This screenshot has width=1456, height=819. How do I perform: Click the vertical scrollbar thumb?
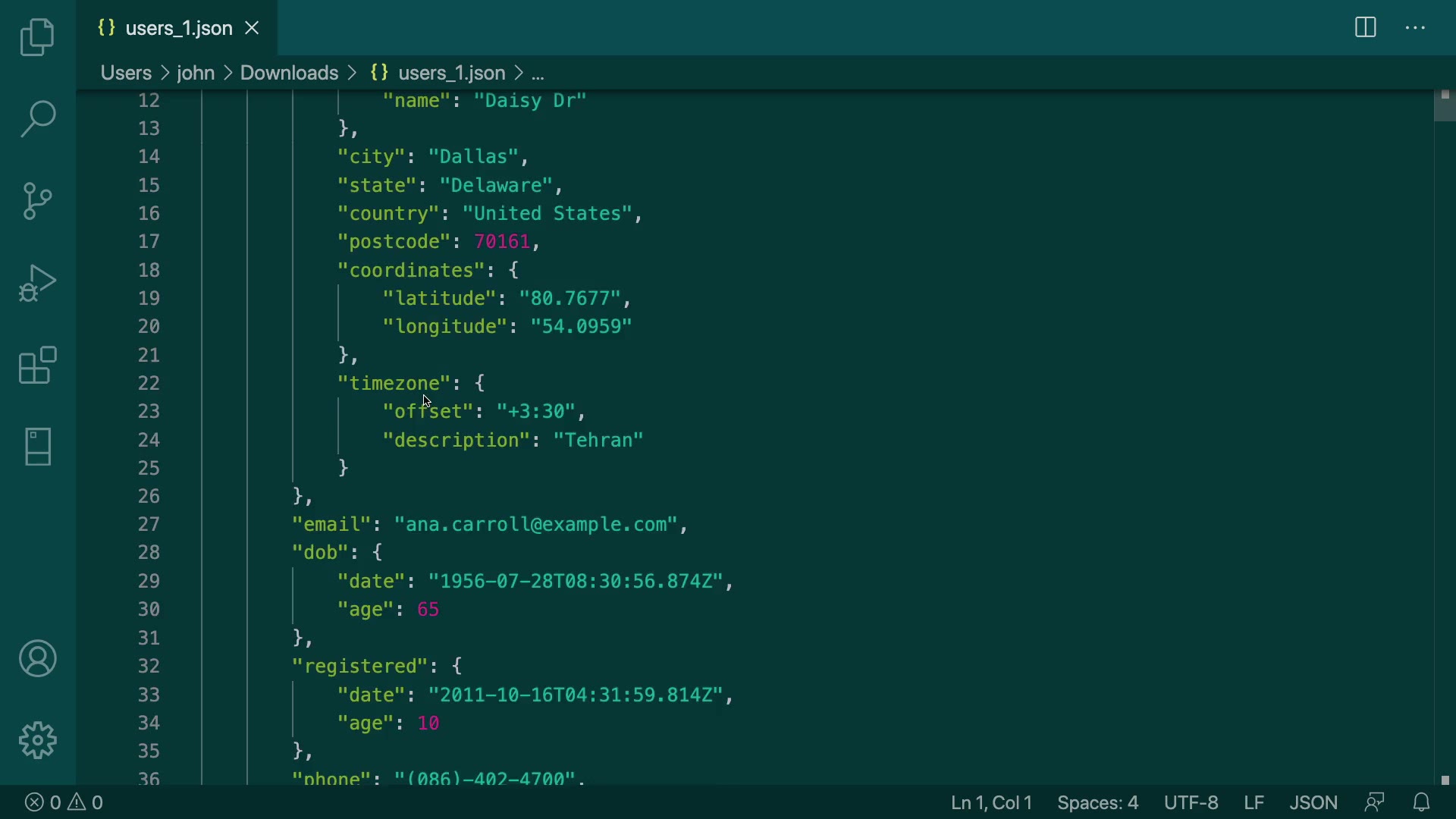tap(1444, 106)
